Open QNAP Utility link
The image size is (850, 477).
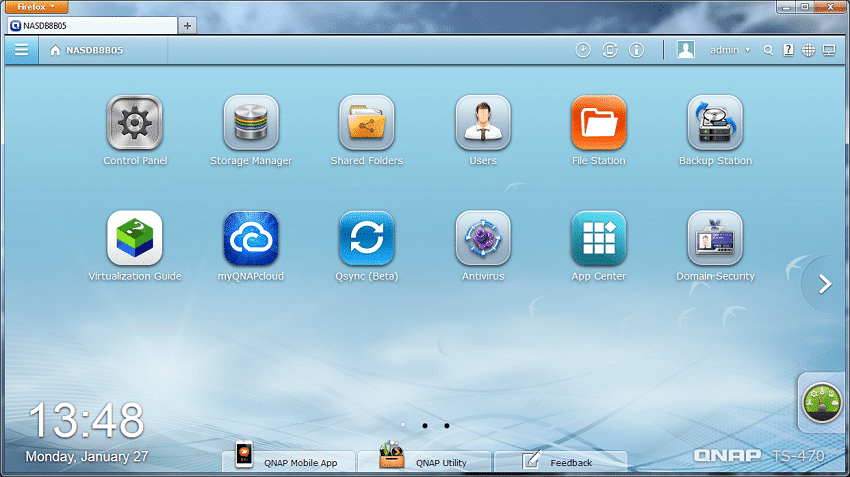point(424,460)
